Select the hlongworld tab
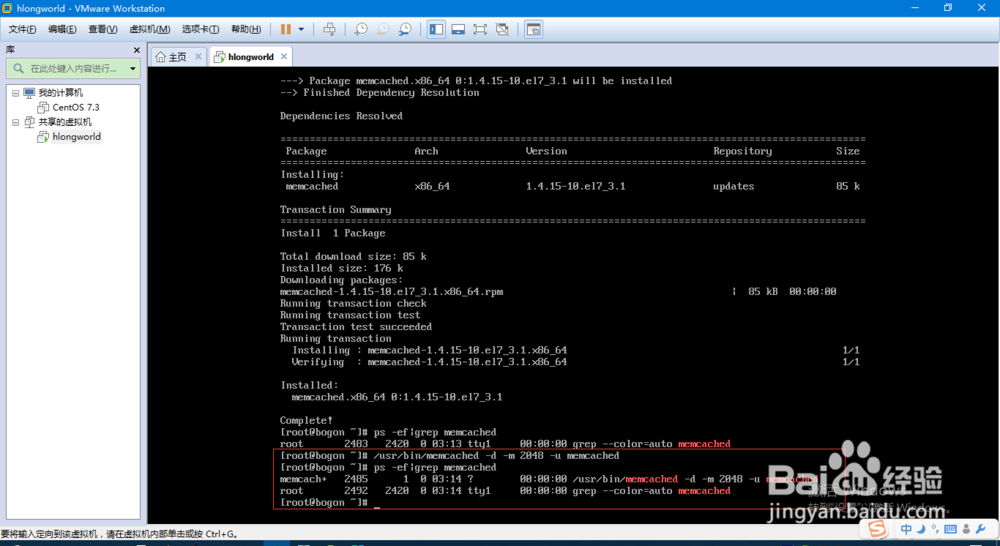Viewport: 1000px width, 546px height. click(250, 57)
